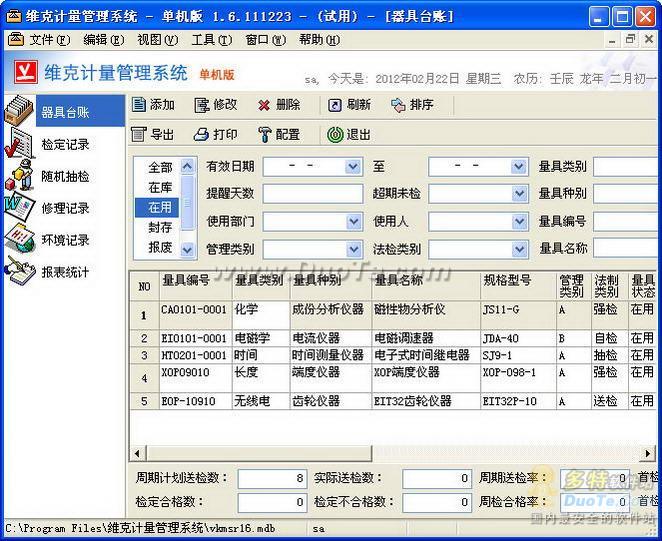The width and height of the screenshot is (662, 541).
Task: Open the 修理记录 sidebar icon
Action: pos(19,207)
